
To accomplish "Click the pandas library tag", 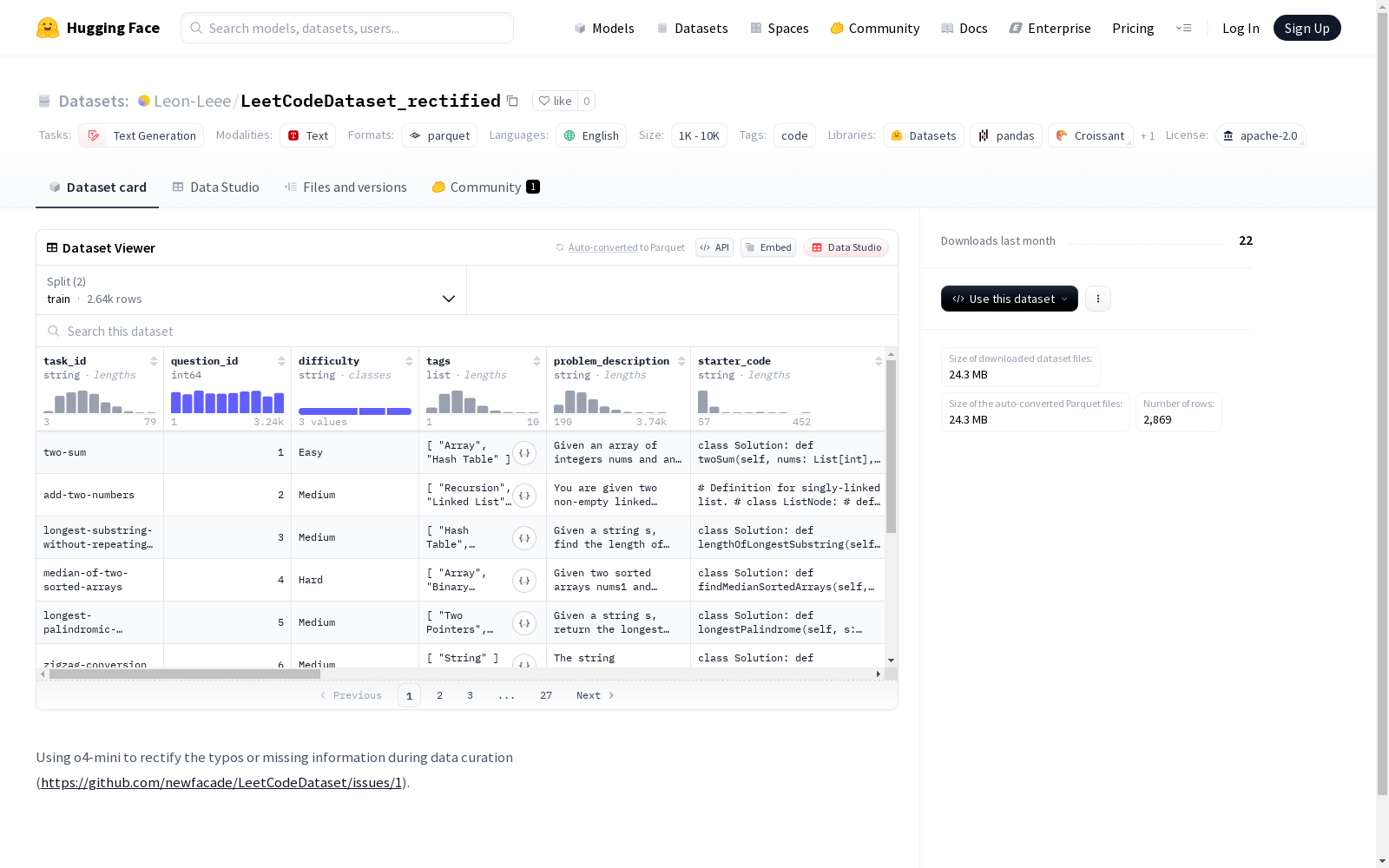I will [x=1006, y=135].
